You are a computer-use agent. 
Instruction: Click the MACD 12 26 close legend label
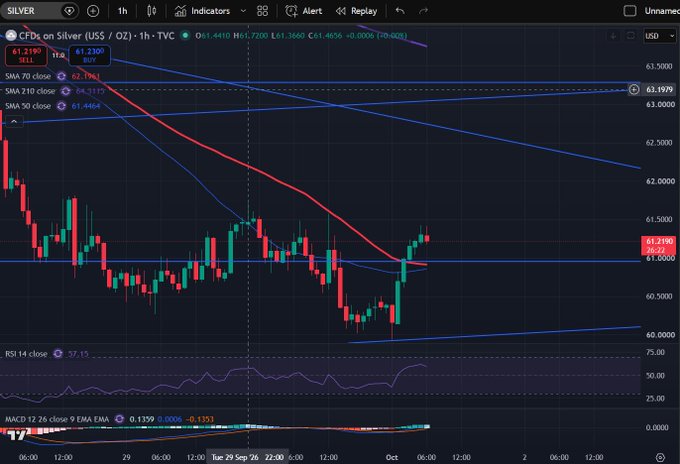(57, 419)
